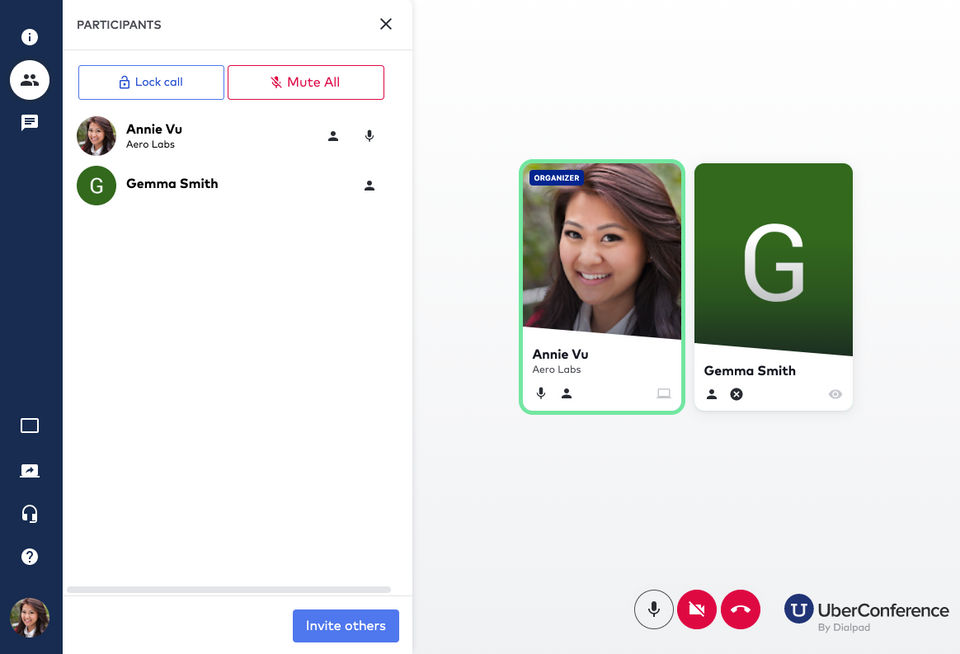960x654 pixels.
Task: Click Aero Labs under Annie Vu in list
Action: [x=151, y=145]
